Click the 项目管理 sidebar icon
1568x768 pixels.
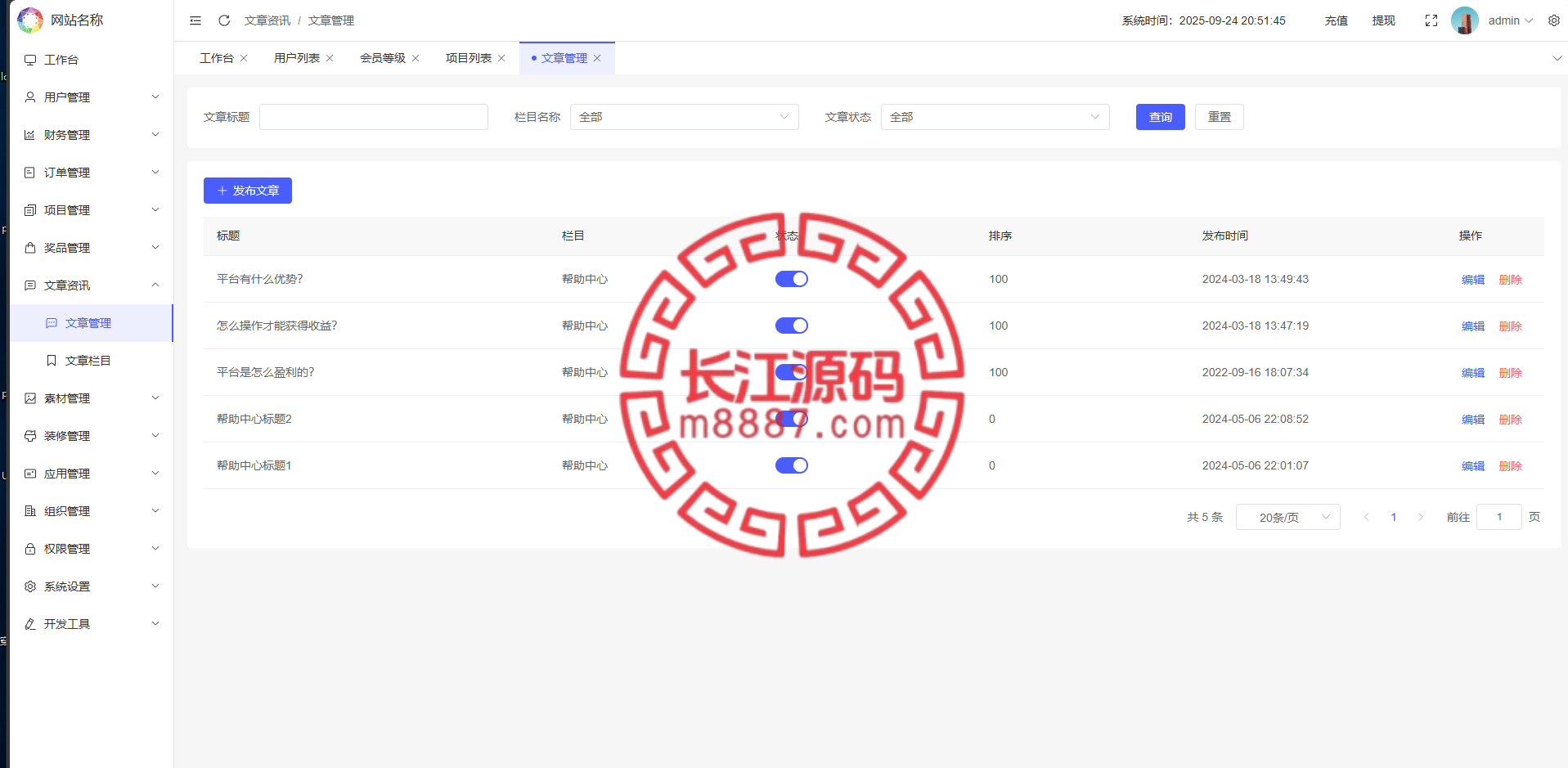coord(30,210)
